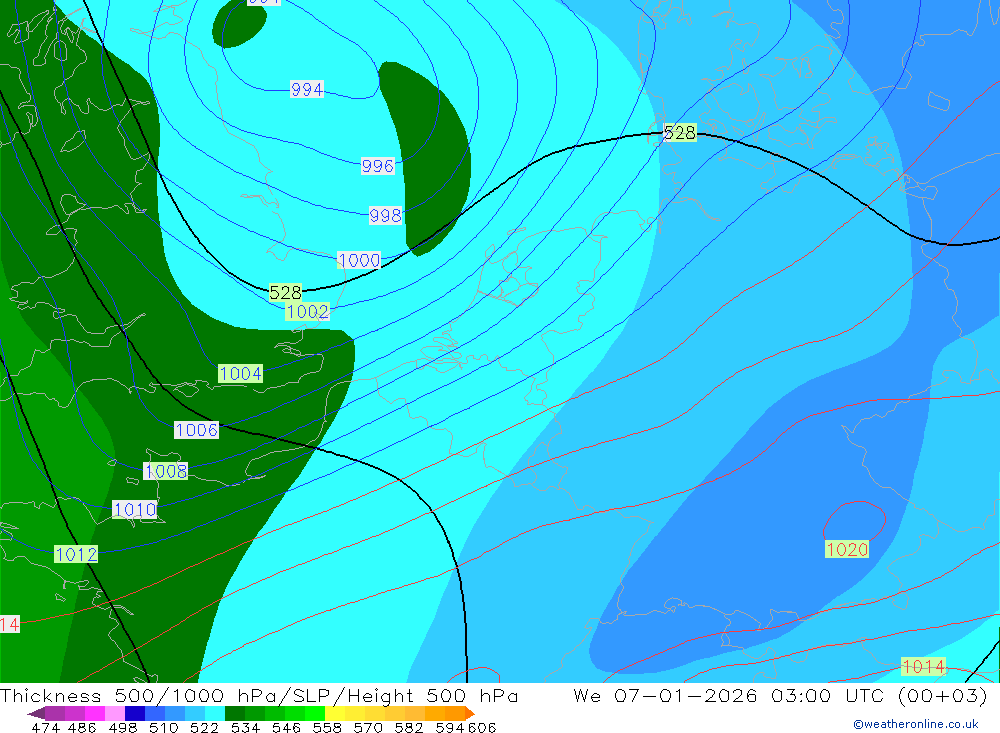Screen dimensions: 1000x733
Task: Click the 1004 isobar label
Action: (x=240, y=373)
